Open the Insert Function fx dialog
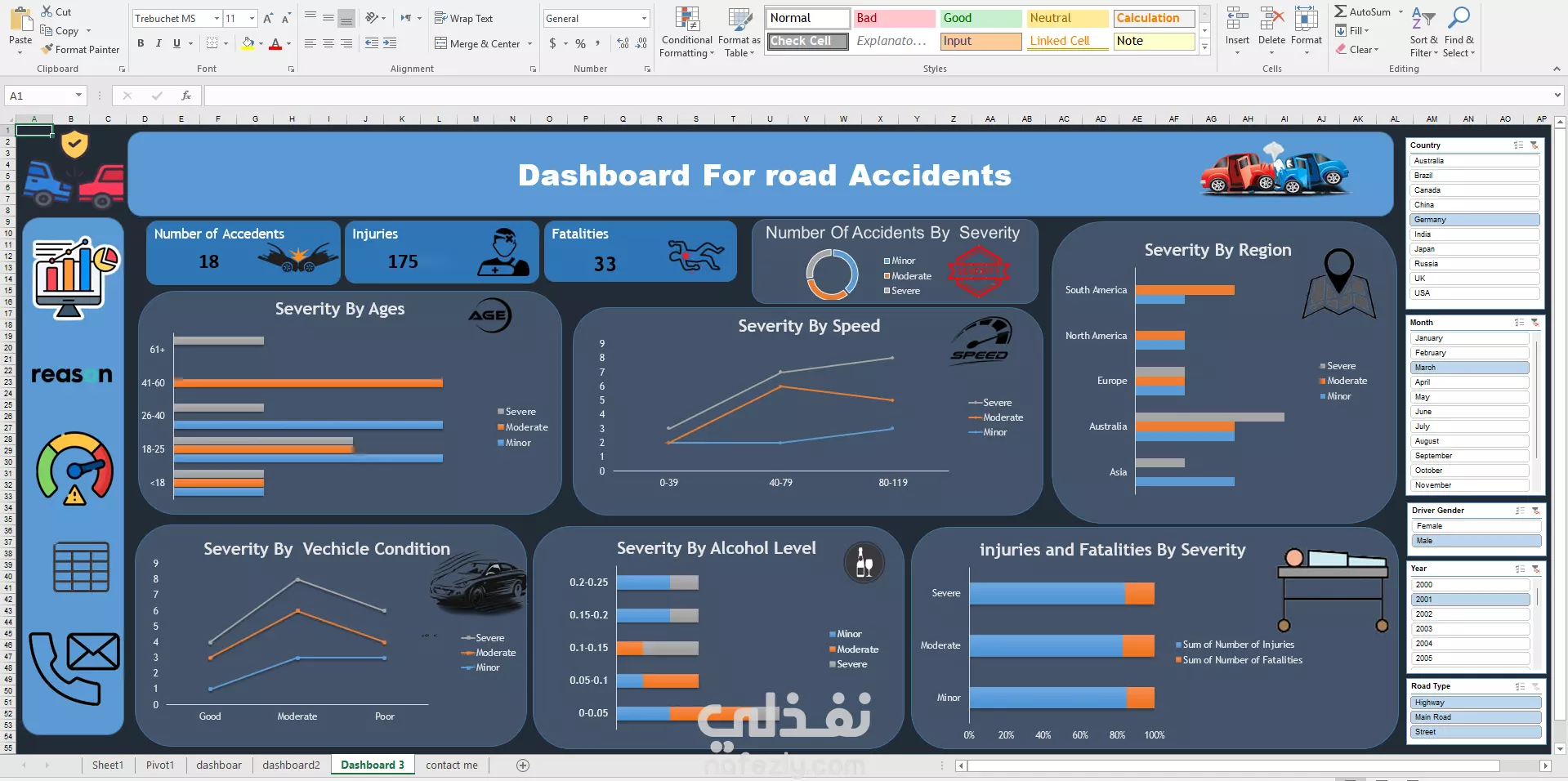1568x781 pixels. [x=186, y=96]
